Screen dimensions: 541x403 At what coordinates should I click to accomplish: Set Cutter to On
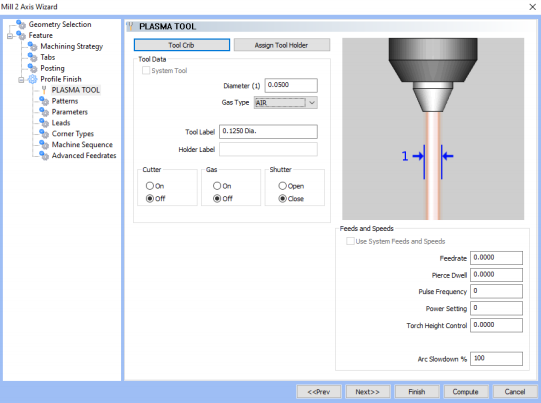pyautogui.click(x=149, y=186)
